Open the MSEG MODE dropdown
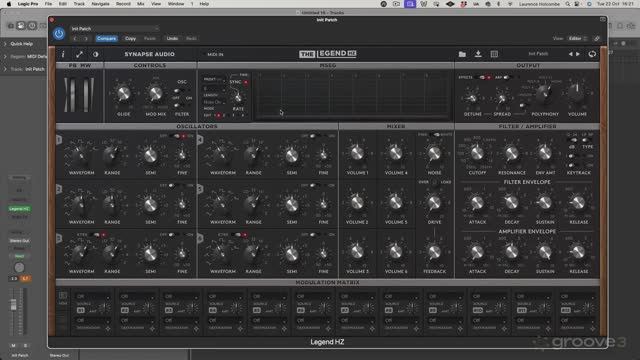This screenshot has height=360, width=640. pyautogui.click(x=214, y=102)
